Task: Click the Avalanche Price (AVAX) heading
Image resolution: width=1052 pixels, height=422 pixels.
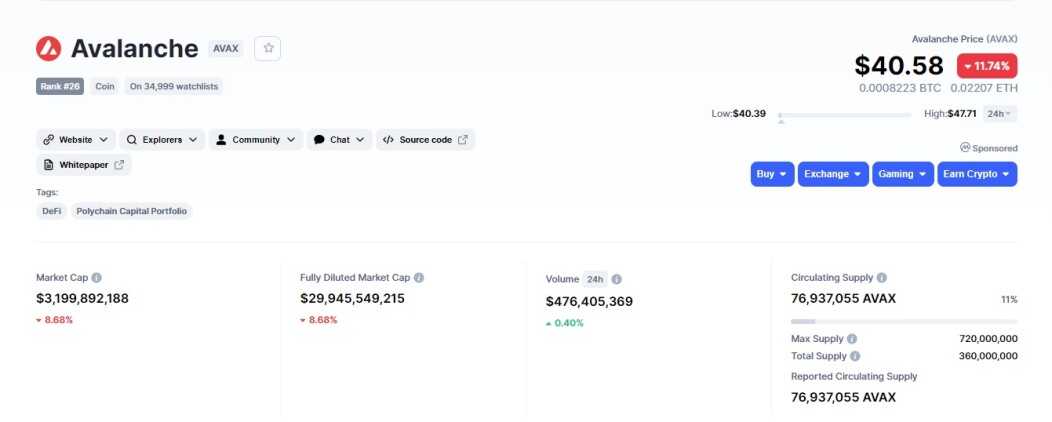Action: tap(965, 39)
